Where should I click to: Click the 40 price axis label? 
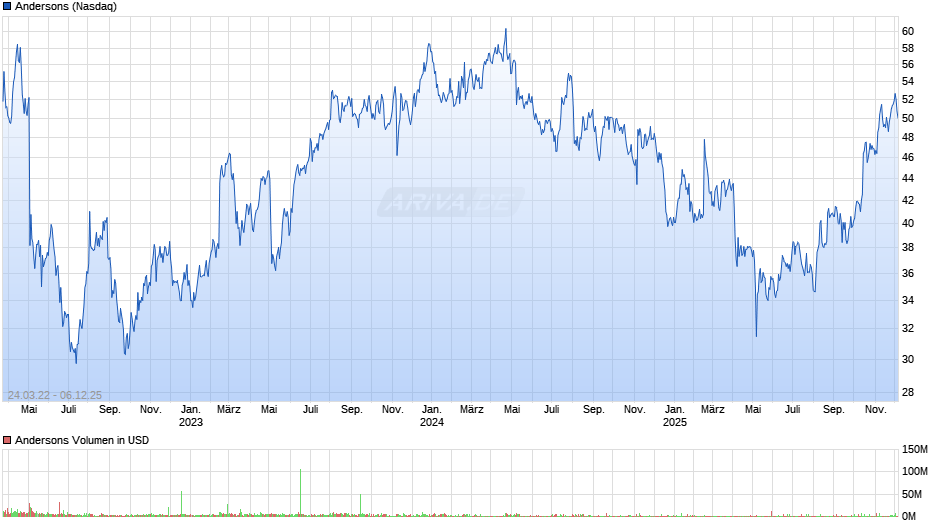pyautogui.click(x=908, y=224)
